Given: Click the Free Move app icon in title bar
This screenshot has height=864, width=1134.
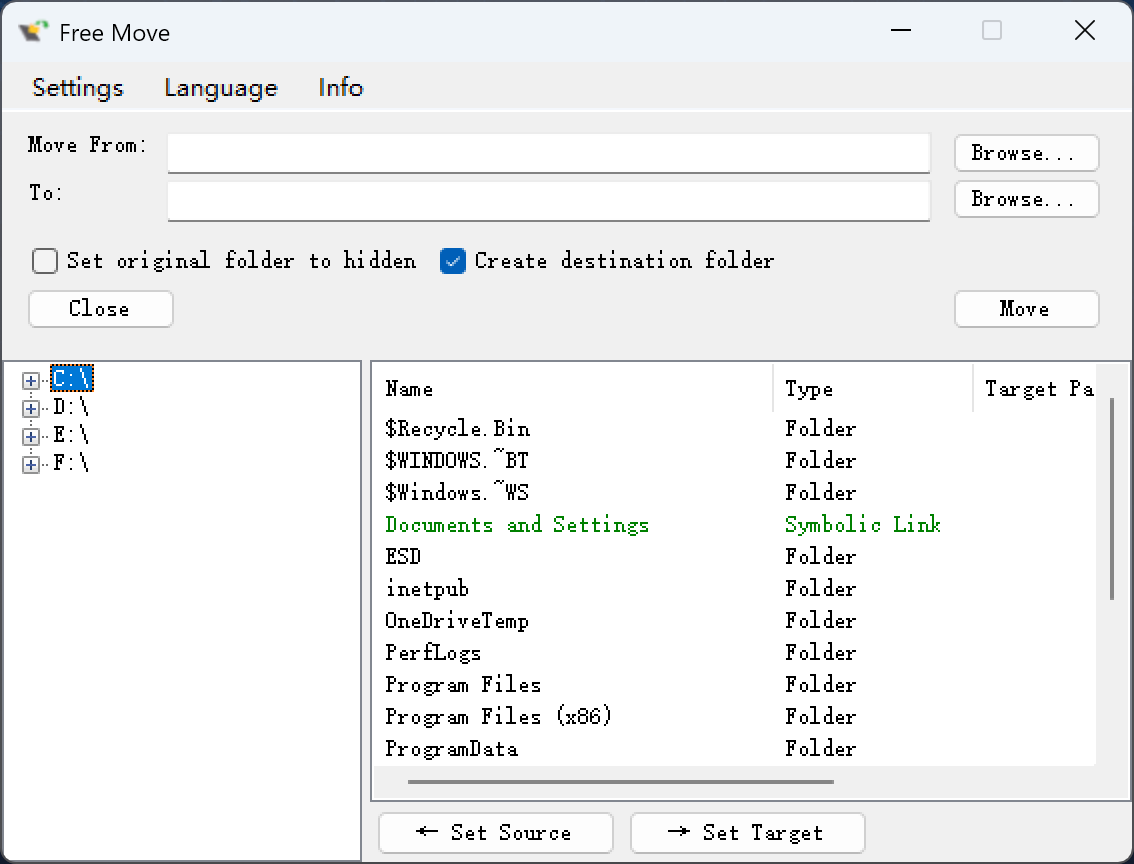Looking at the screenshot, I should (x=33, y=32).
